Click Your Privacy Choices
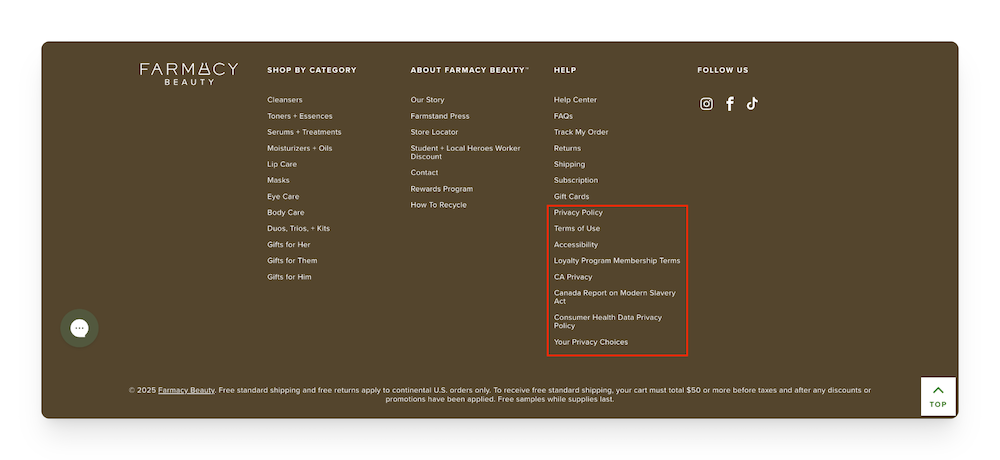The image size is (1000, 460). (x=591, y=342)
